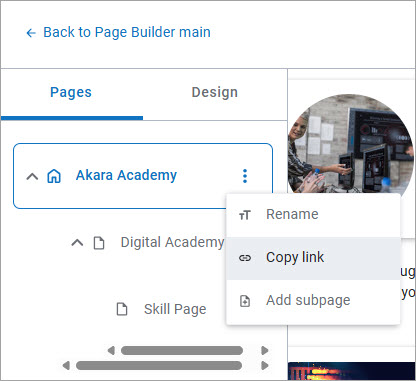Viewport: 416px width, 381px height.
Task: Open the three-dot menu for Akara Academy
Action: tap(245, 176)
